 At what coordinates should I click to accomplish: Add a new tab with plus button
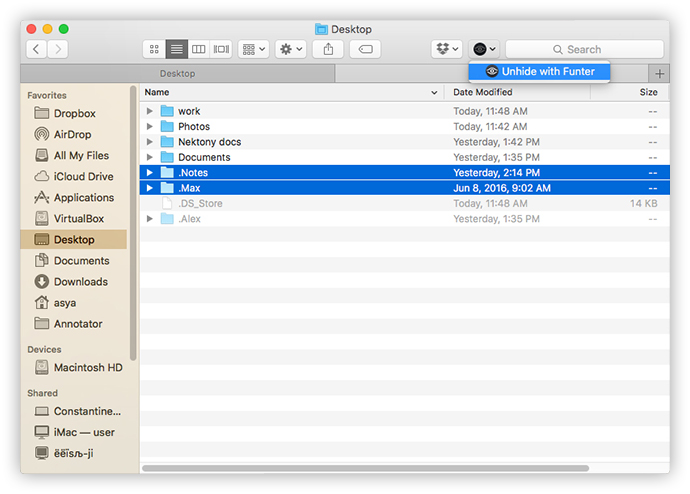[659, 74]
